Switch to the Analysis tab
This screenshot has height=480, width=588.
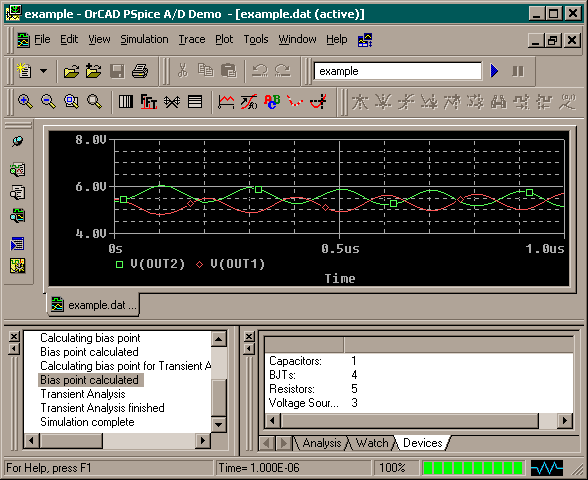point(322,443)
